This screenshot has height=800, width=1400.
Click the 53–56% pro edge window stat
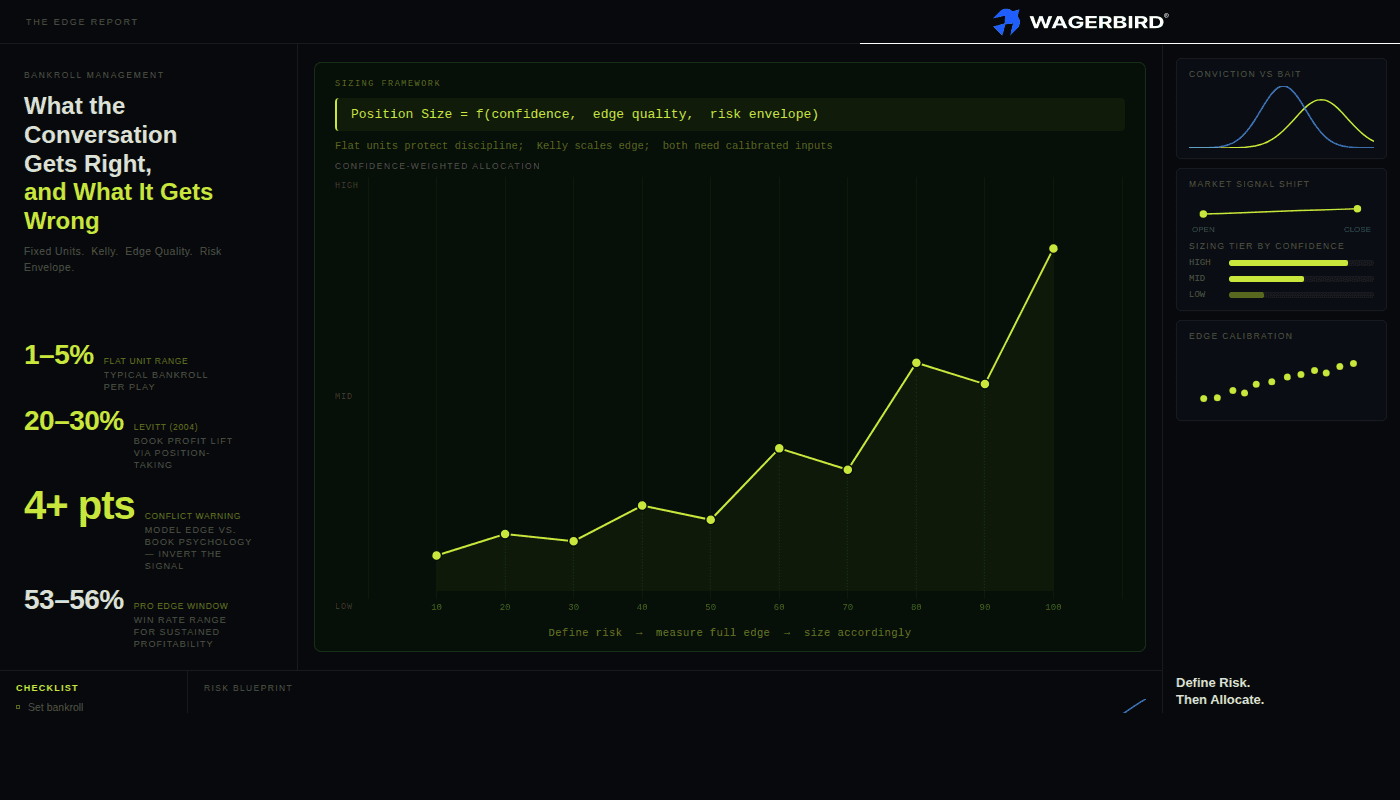pyautogui.click(x=74, y=600)
